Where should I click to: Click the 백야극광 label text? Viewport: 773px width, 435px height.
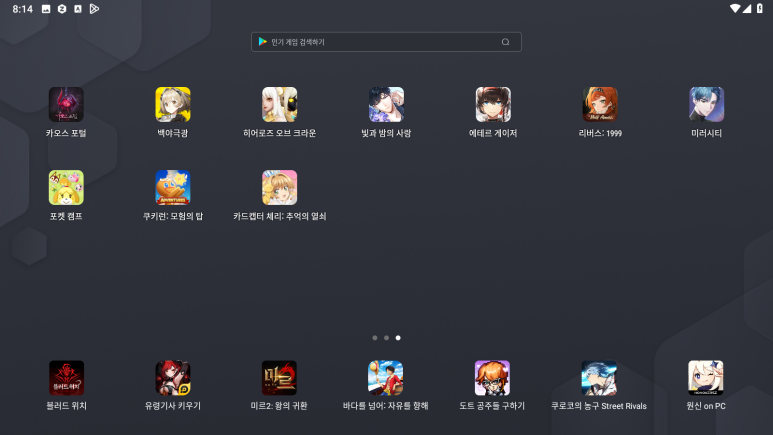[173, 133]
